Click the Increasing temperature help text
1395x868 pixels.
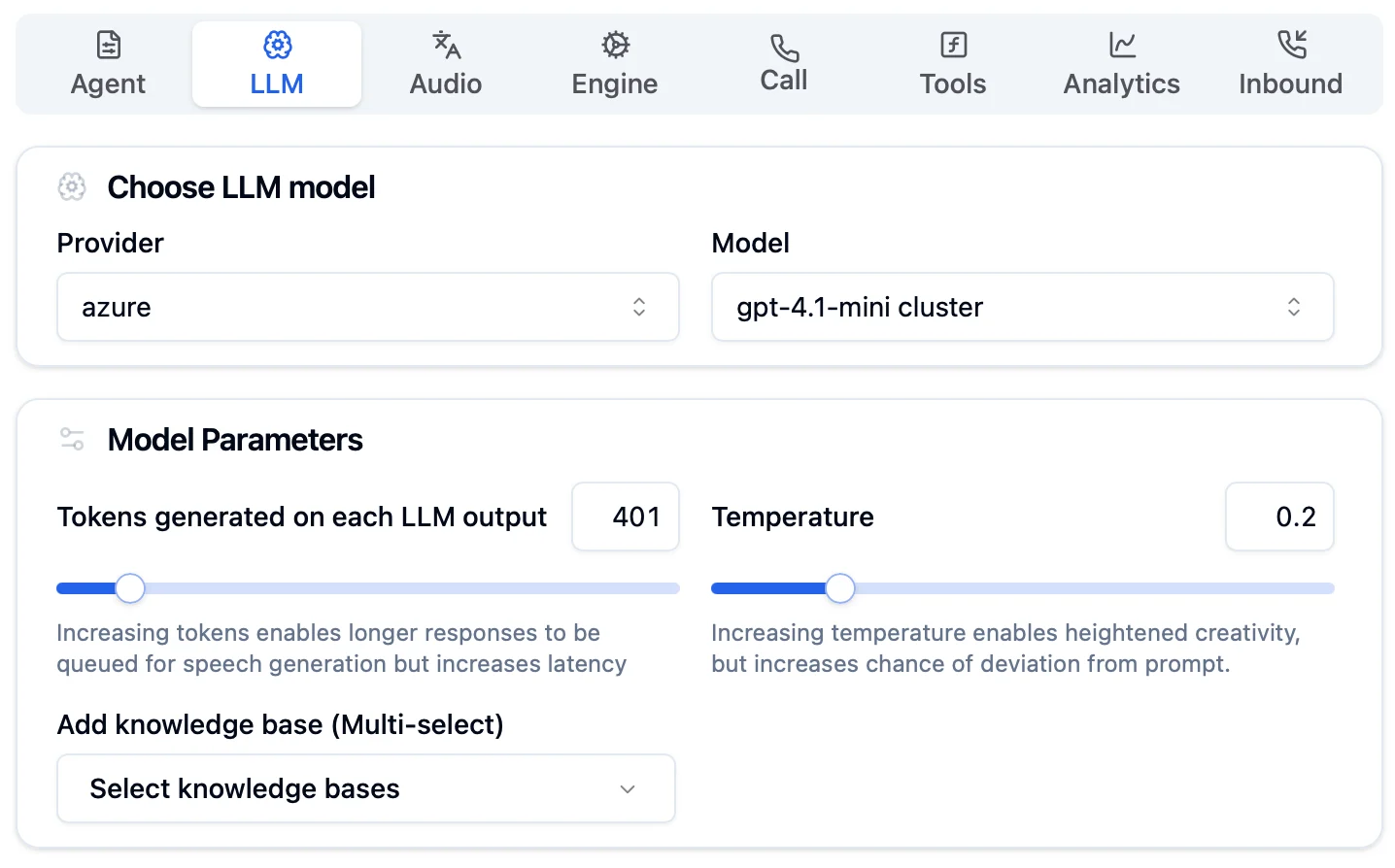point(1005,649)
